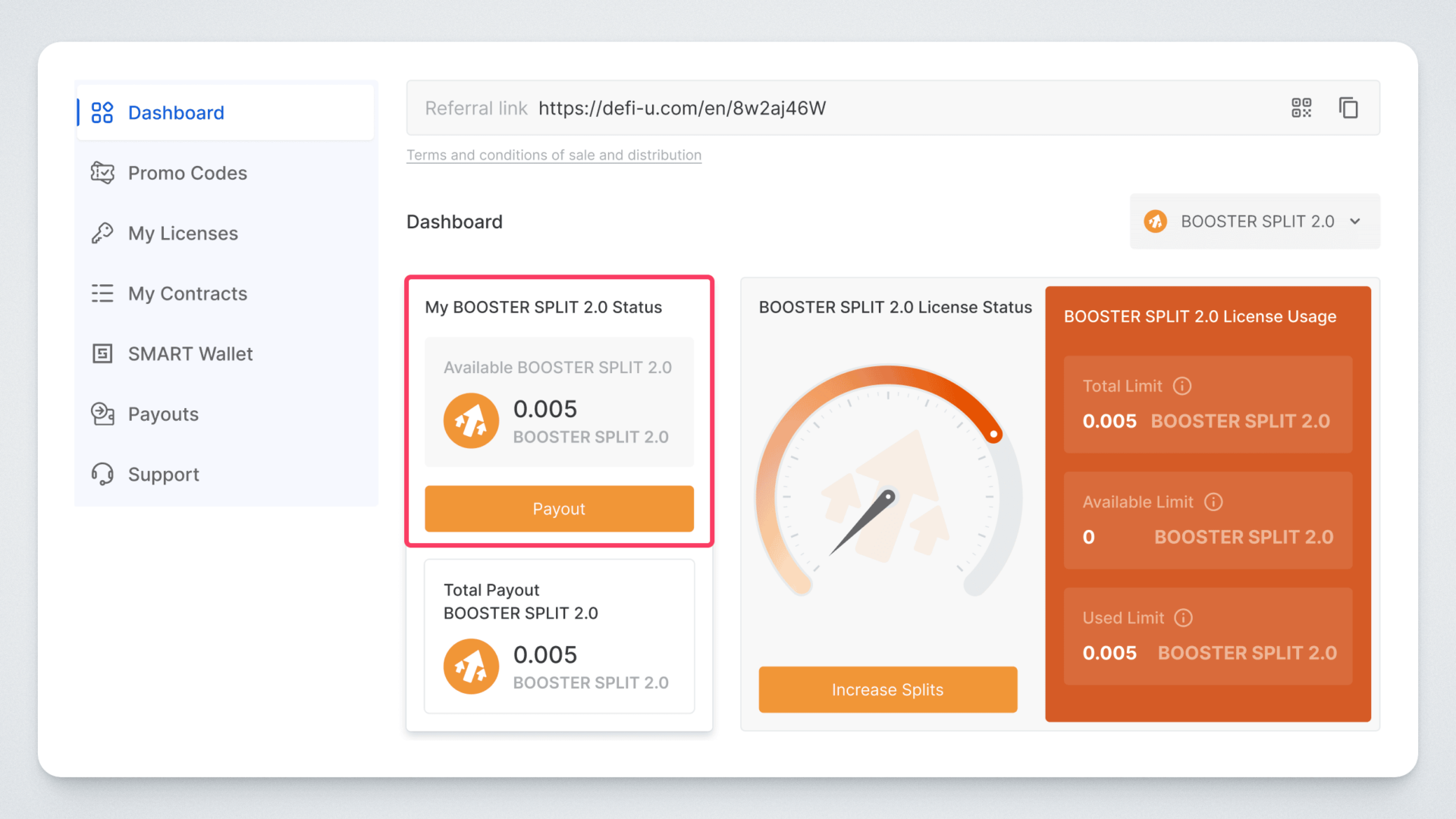Click the Used Limit info icon
1456x819 pixels.
click(x=1184, y=618)
